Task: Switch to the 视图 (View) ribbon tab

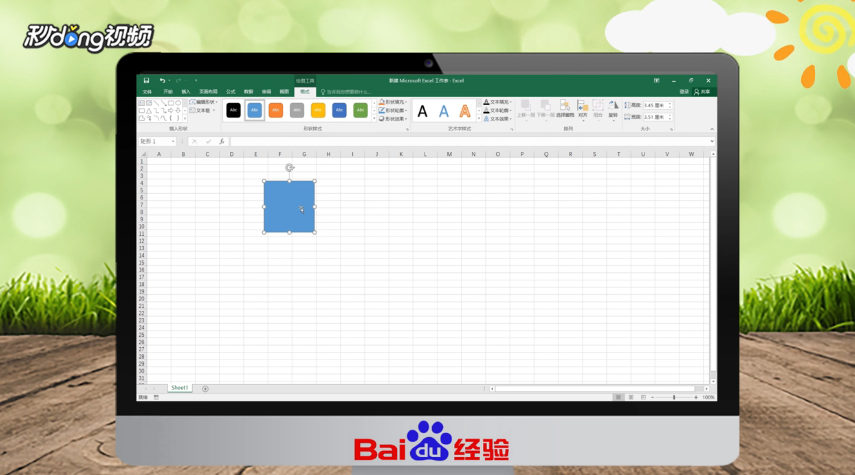Action: [284, 92]
